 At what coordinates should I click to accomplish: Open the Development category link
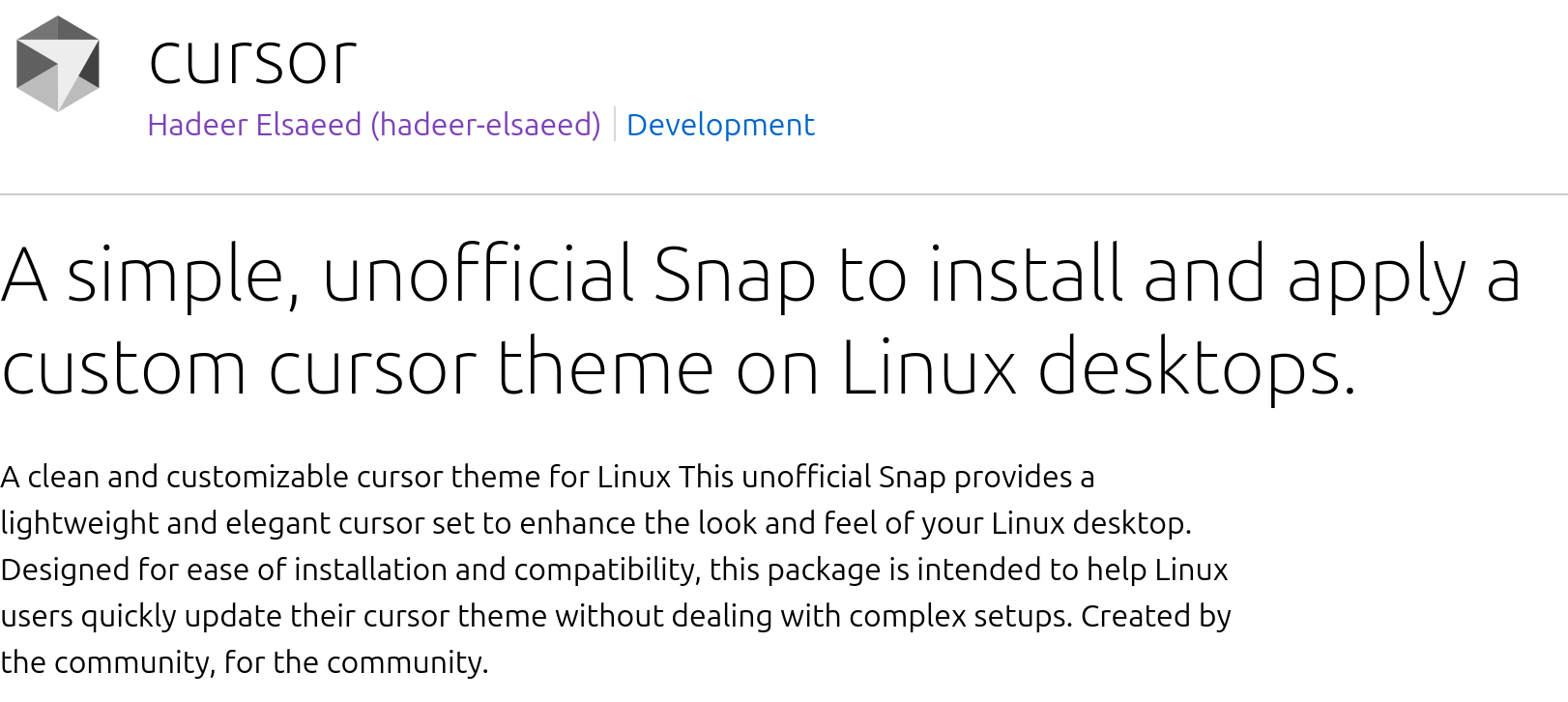click(720, 125)
